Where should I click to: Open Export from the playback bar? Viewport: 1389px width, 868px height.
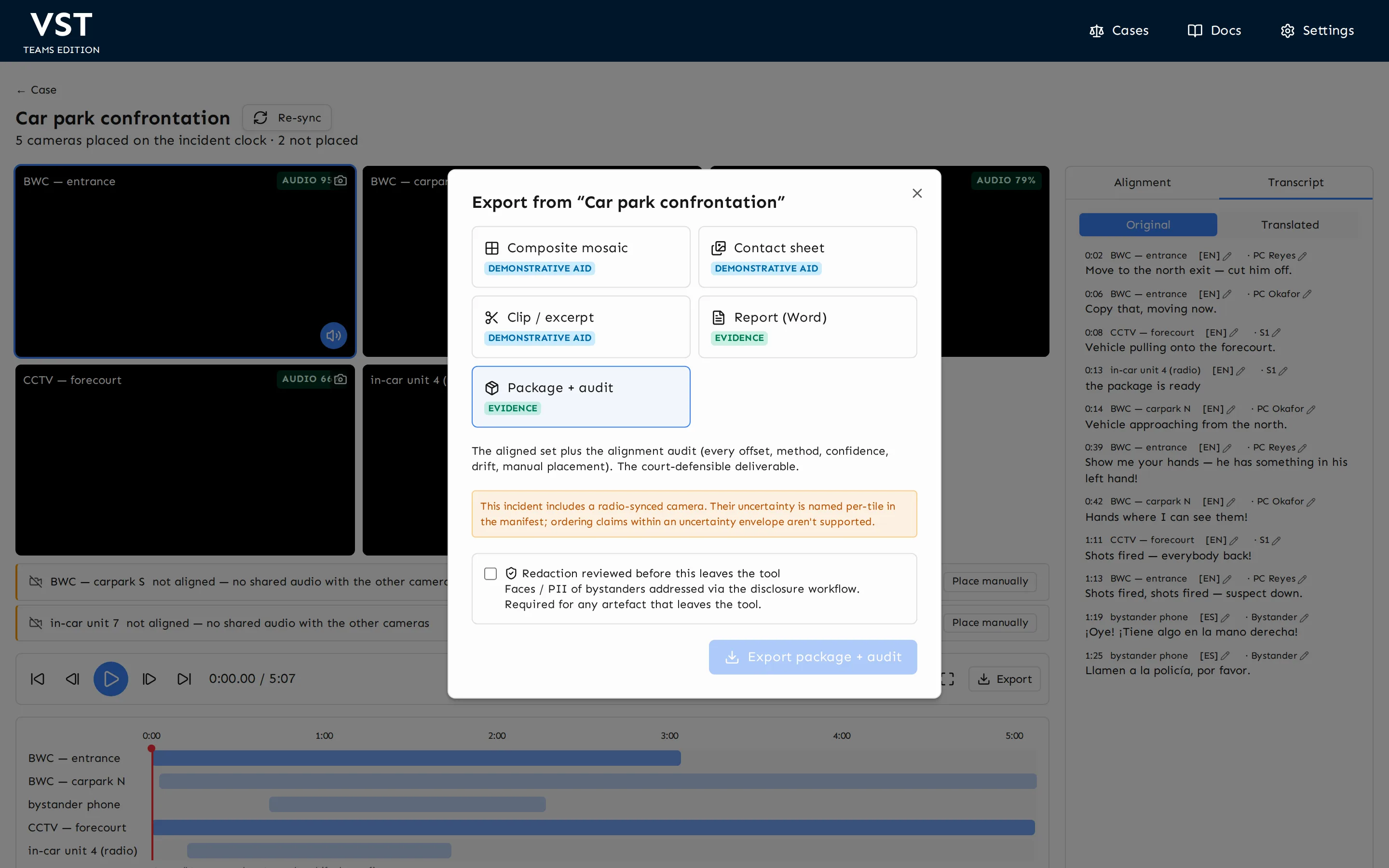coord(1005,679)
